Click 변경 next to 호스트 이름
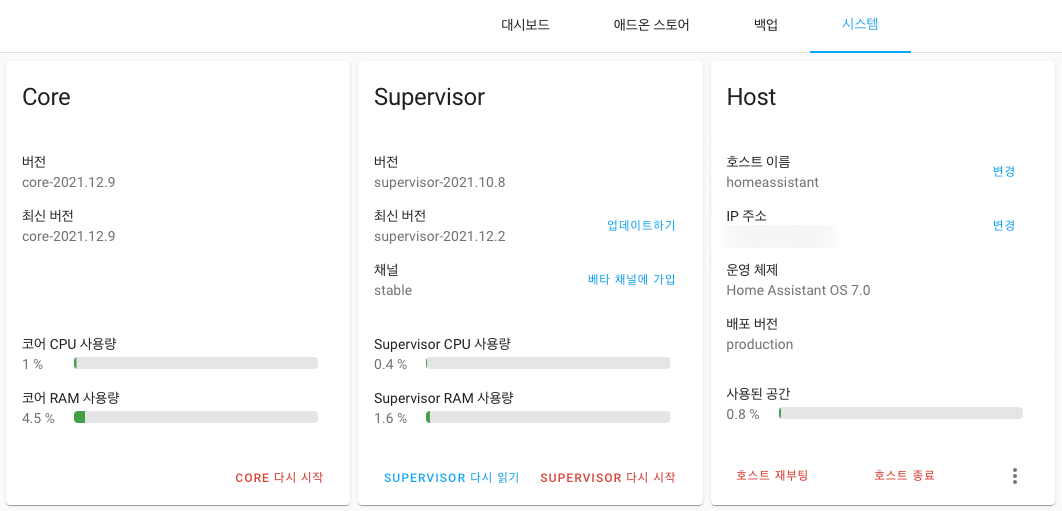 point(1004,171)
